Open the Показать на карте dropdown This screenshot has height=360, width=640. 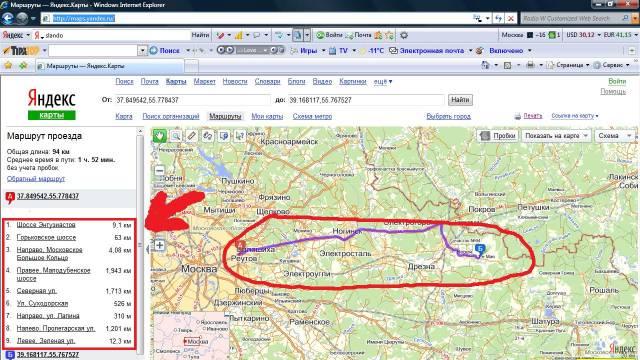click(x=556, y=136)
